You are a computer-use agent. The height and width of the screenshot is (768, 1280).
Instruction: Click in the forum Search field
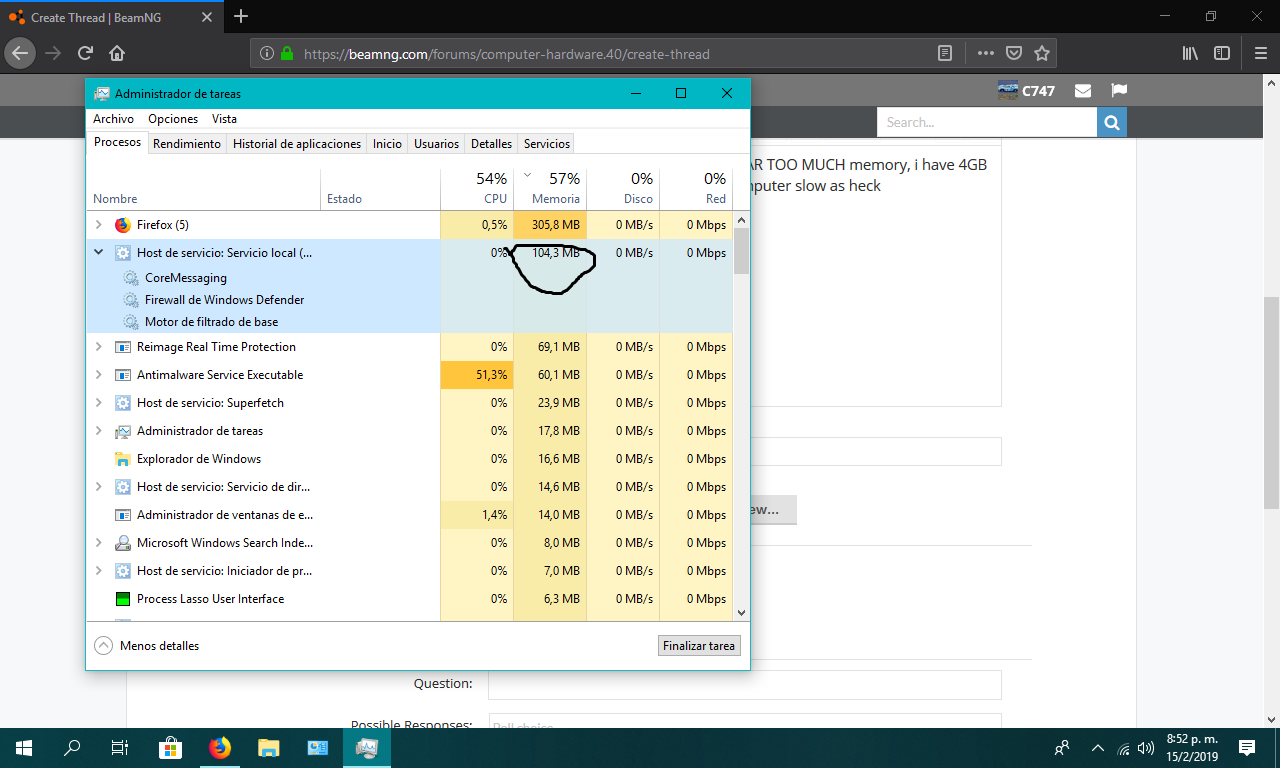pyautogui.click(x=987, y=122)
